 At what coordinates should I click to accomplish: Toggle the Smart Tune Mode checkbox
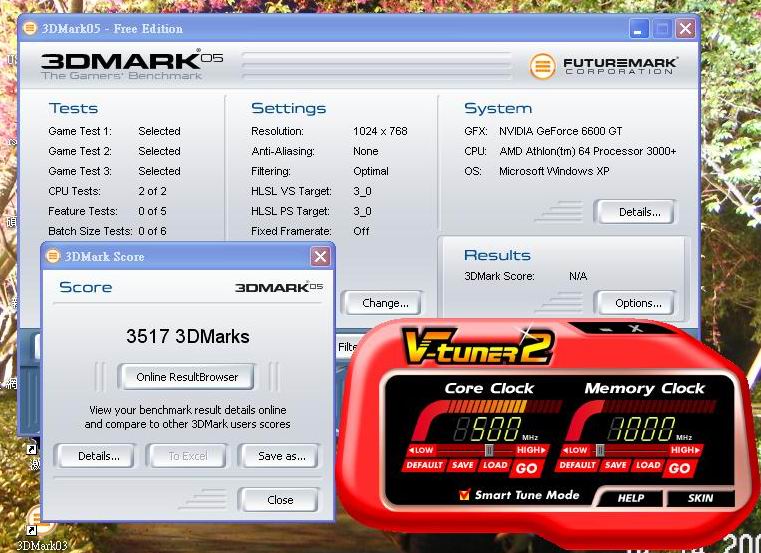(x=464, y=495)
